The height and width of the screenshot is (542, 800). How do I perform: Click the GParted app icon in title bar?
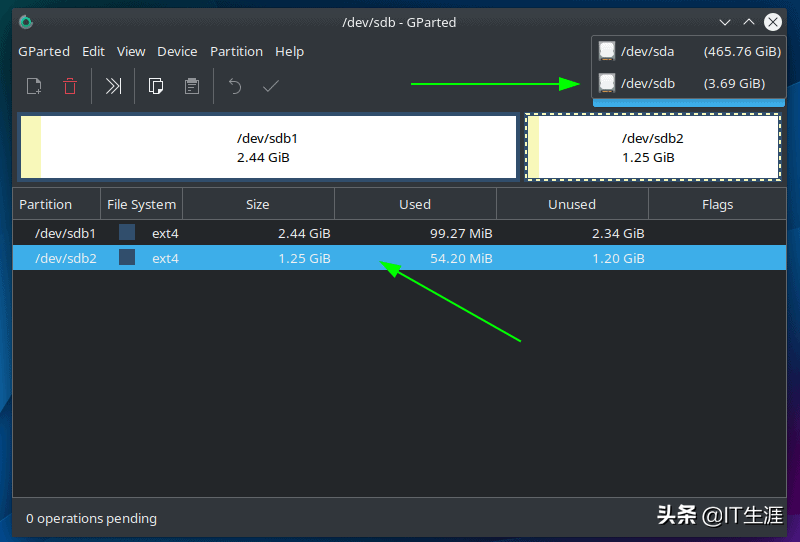pyautogui.click(x=26, y=22)
